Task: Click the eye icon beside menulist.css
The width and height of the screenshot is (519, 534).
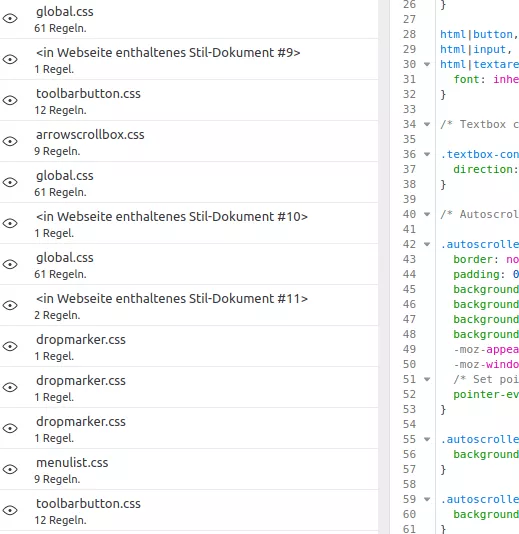Action: [x=10, y=470]
